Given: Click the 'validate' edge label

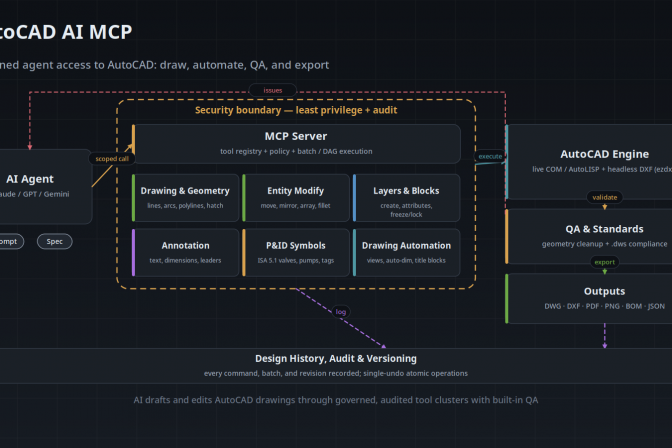Looking at the screenshot, I should tap(605, 197).
